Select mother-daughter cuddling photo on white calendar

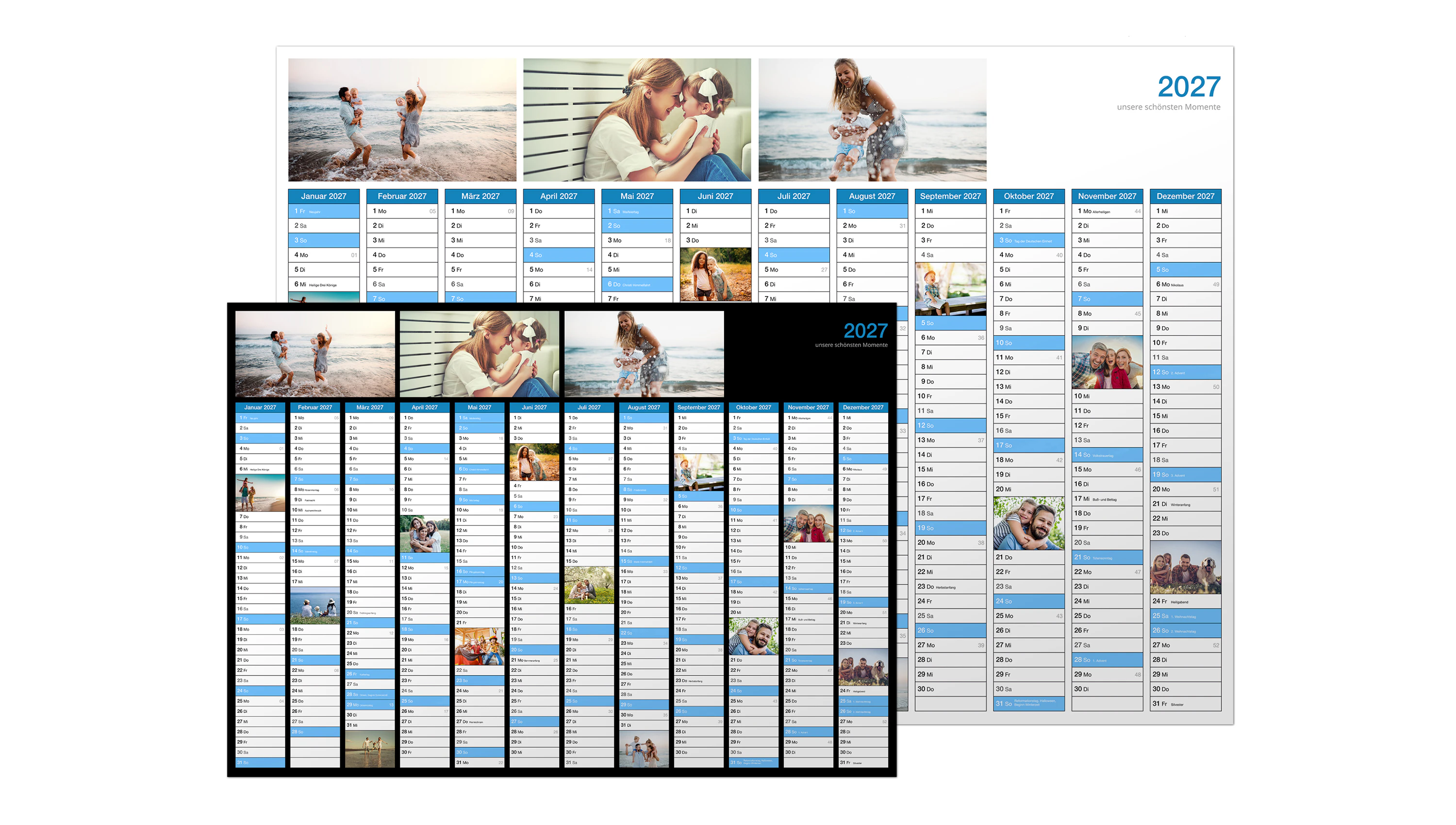(636, 119)
